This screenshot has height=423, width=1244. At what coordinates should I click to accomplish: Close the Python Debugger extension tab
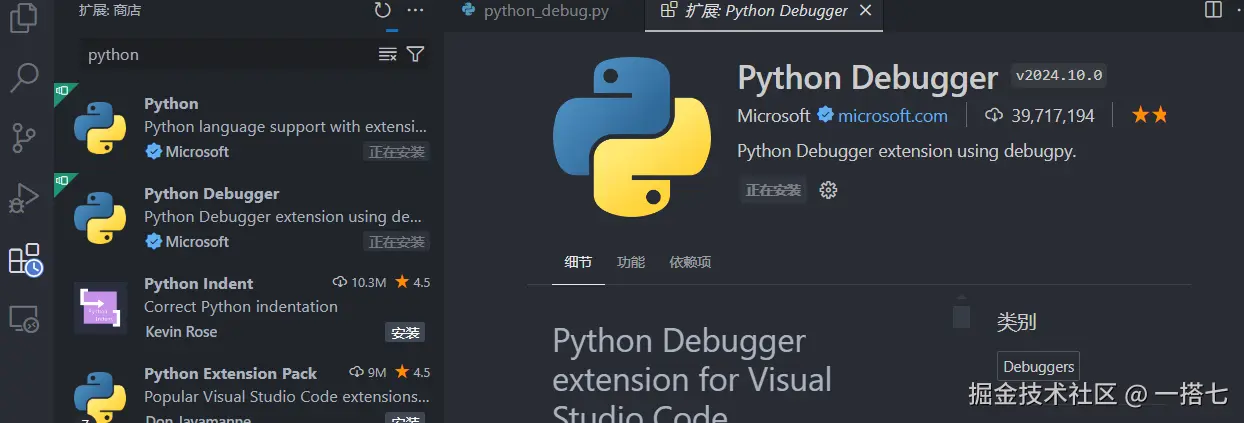pyautogui.click(x=866, y=11)
